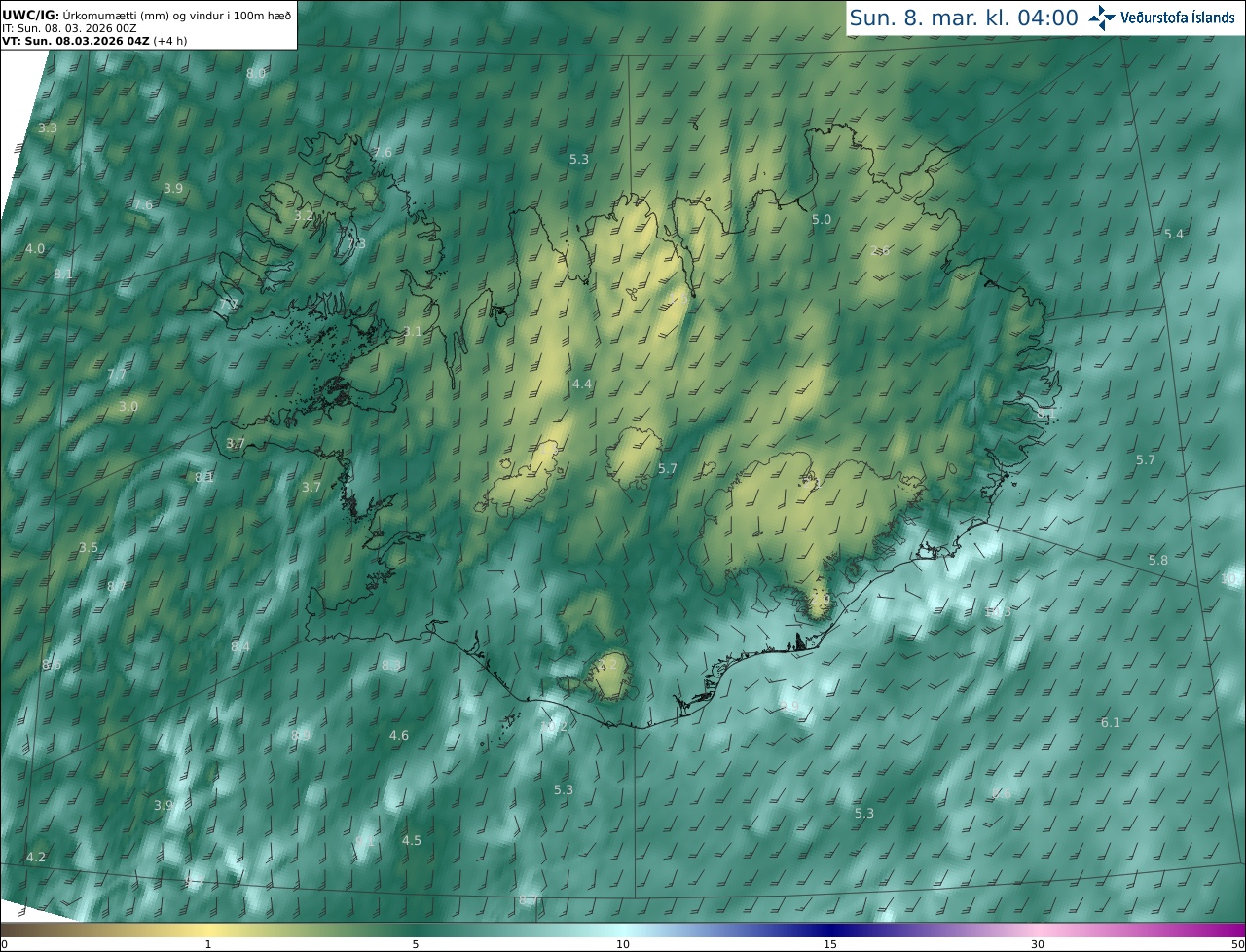Click the '5.8' value on the map
Screen dimensions: 1246x952
click(1158, 561)
